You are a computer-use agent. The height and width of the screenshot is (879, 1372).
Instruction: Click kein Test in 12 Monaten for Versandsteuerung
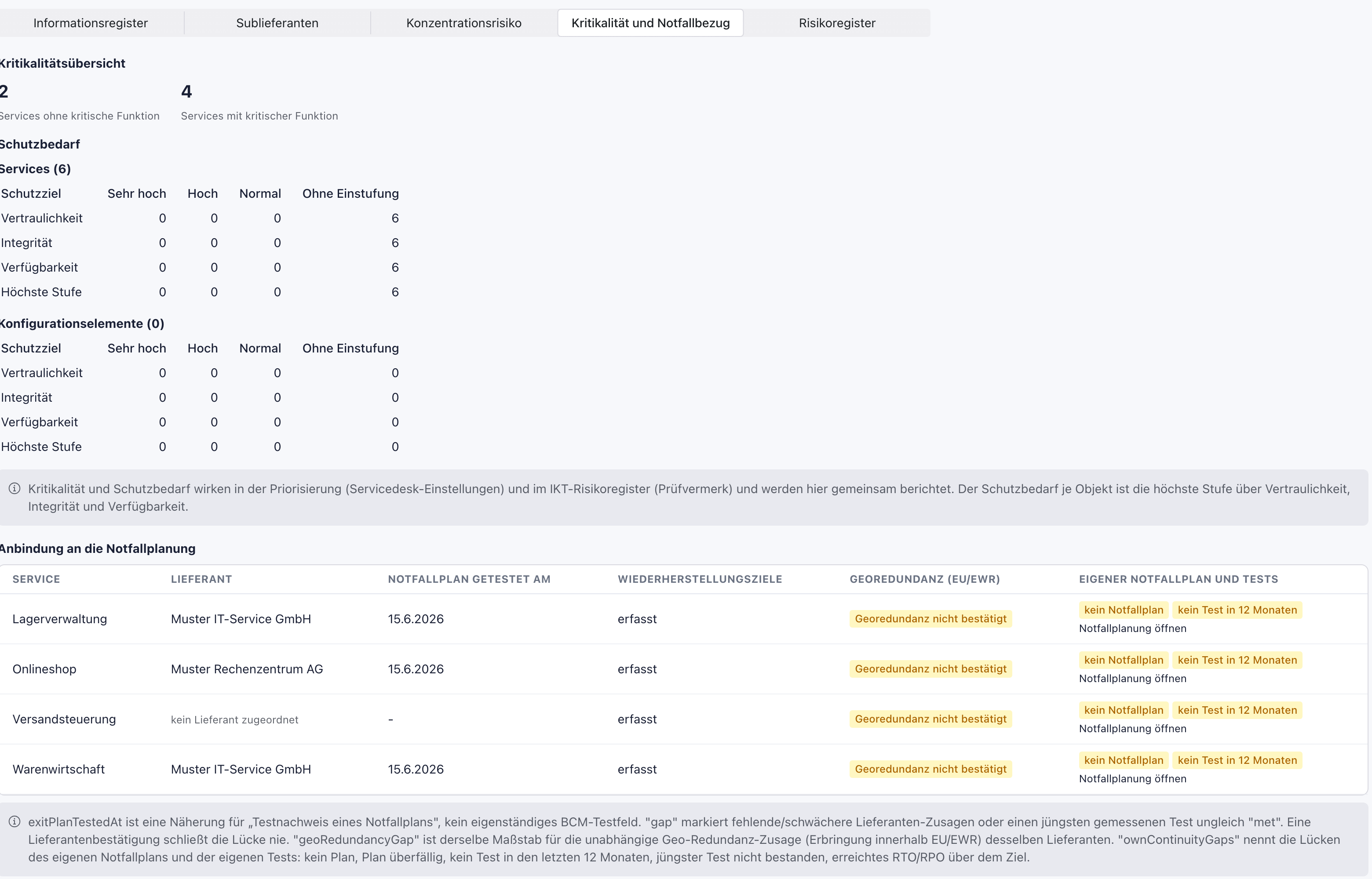(1237, 710)
